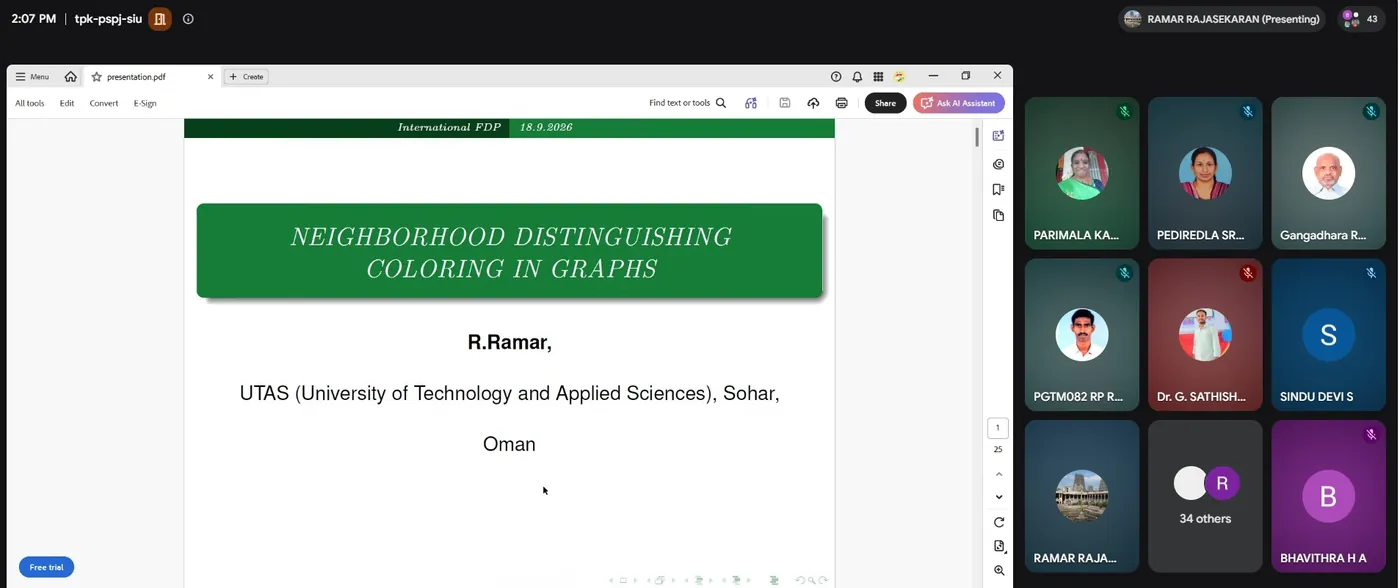1400x588 pixels.
Task: Open the 43 participants list
Action: pyautogui.click(x=1361, y=19)
